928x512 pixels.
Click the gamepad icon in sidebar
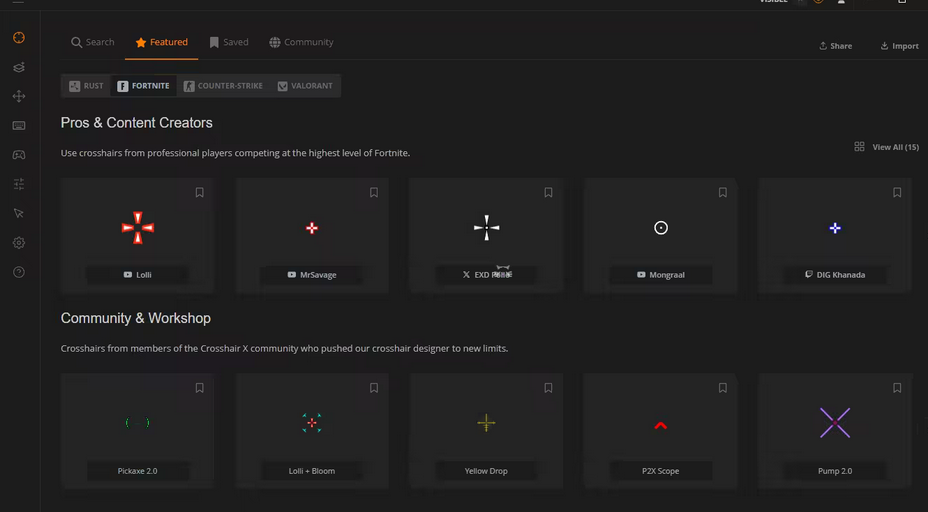[x=19, y=155]
